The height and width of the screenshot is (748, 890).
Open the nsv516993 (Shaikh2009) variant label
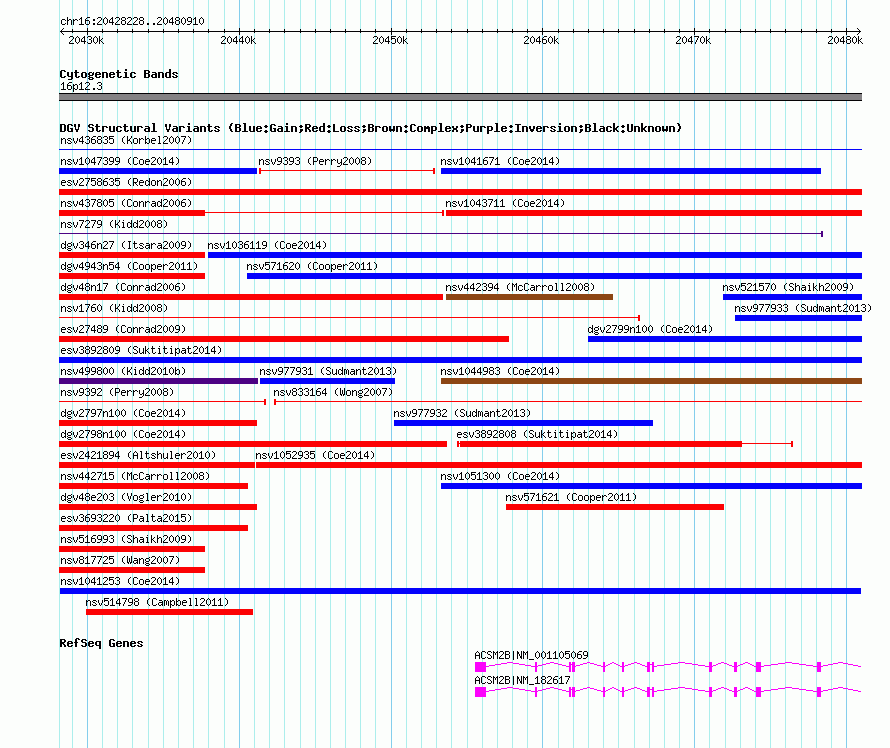click(126, 539)
